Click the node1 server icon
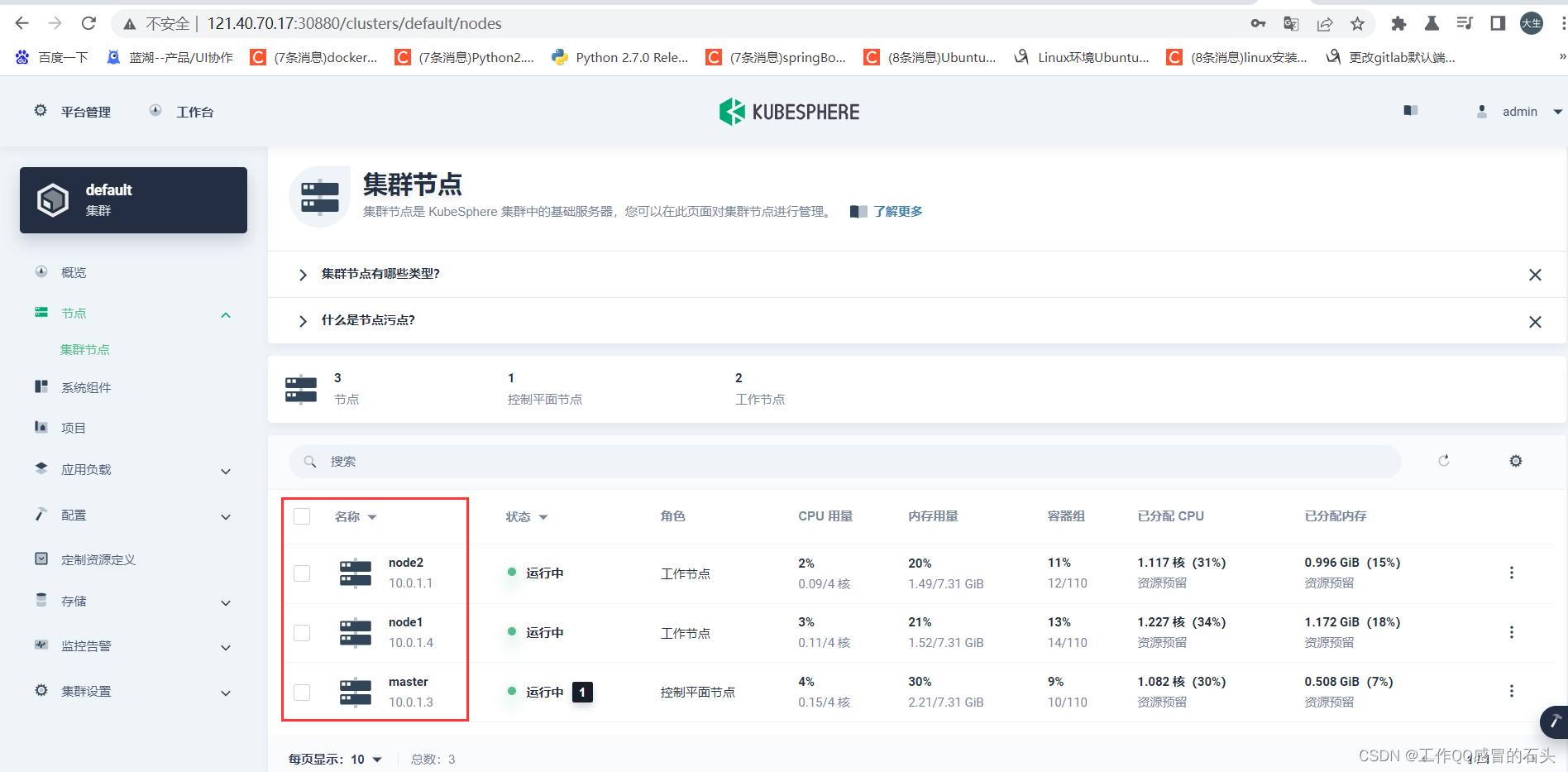The image size is (1568, 772). 356,632
